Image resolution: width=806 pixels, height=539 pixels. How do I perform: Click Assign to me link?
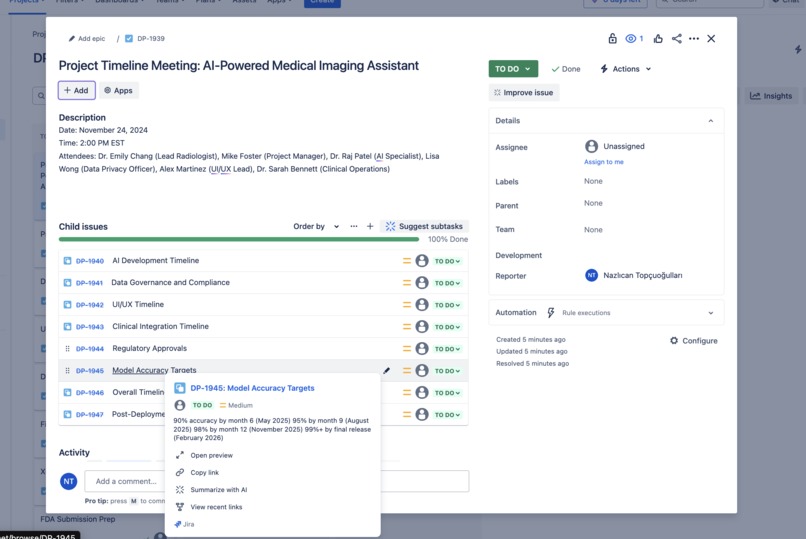point(603,162)
